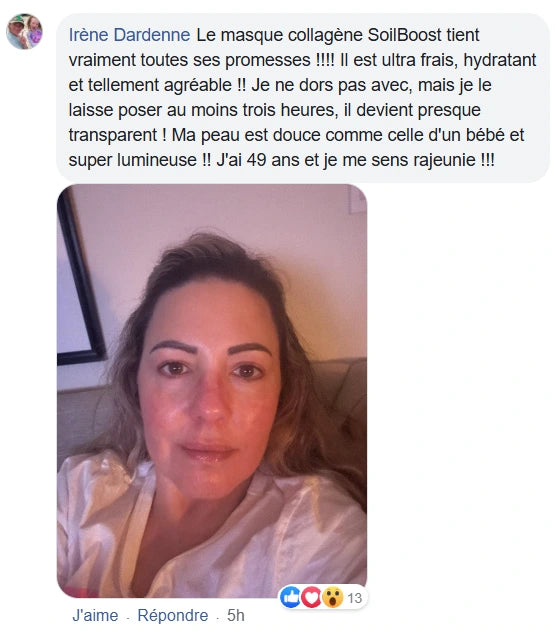Open the Irène Dardenne name link
Screen dimensions: 555x631
129,35
